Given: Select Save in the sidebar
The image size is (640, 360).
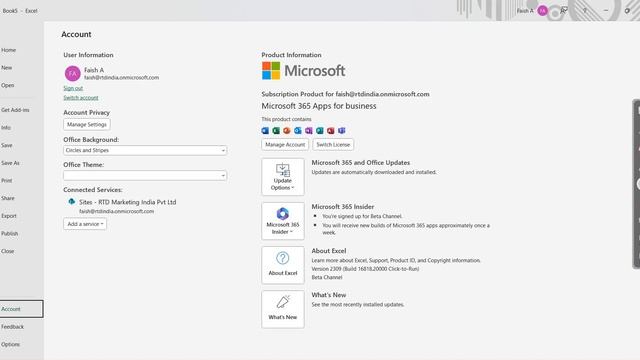Looking at the screenshot, I should (7, 145).
